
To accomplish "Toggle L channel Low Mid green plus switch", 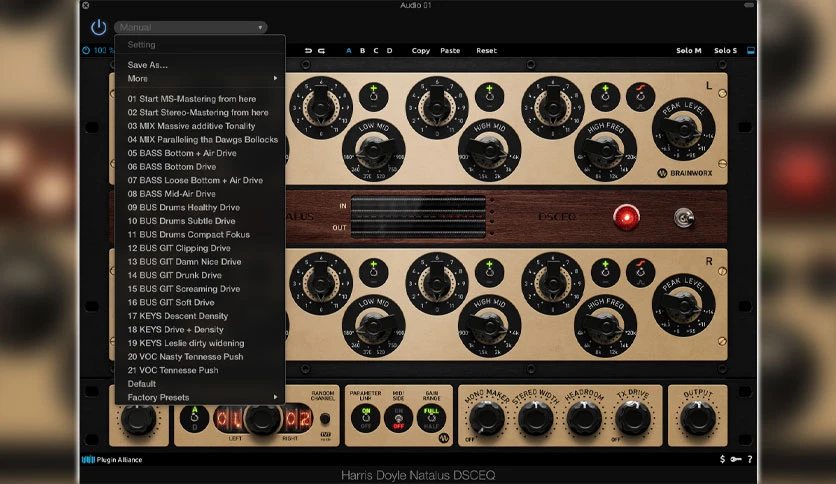I will (x=373, y=96).
